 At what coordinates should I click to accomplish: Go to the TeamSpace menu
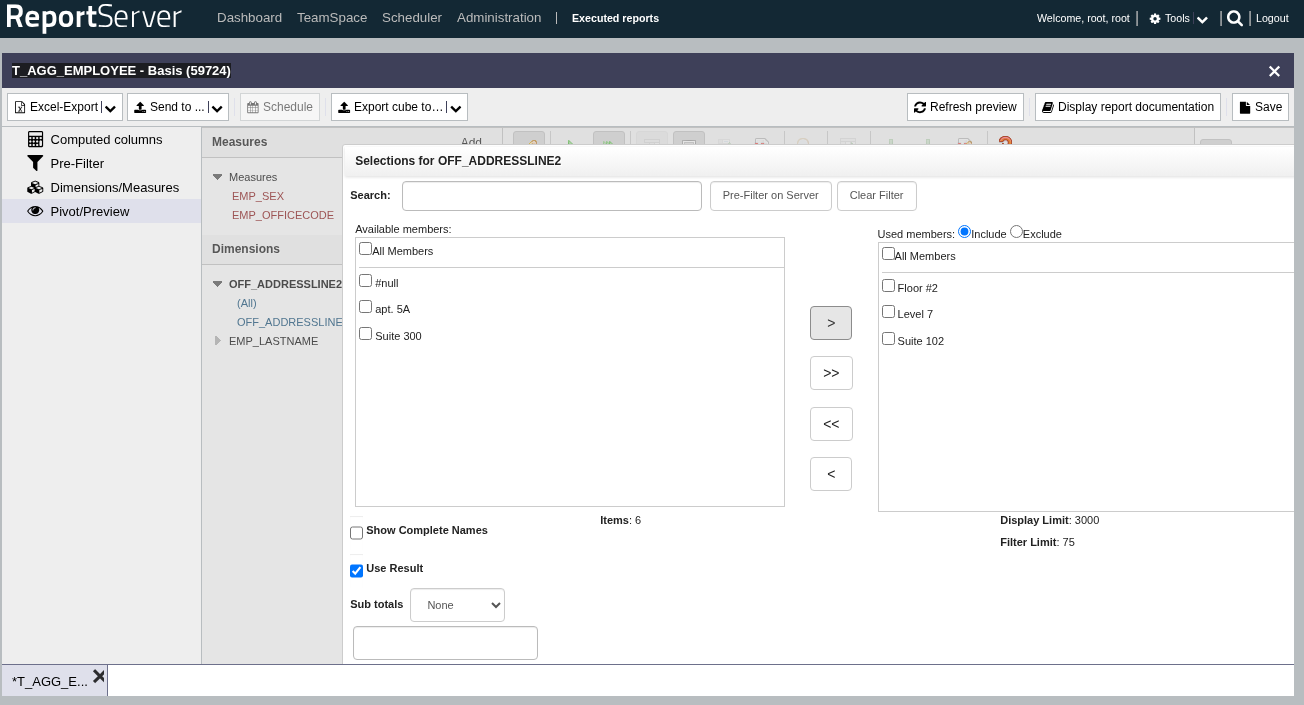[331, 18]
